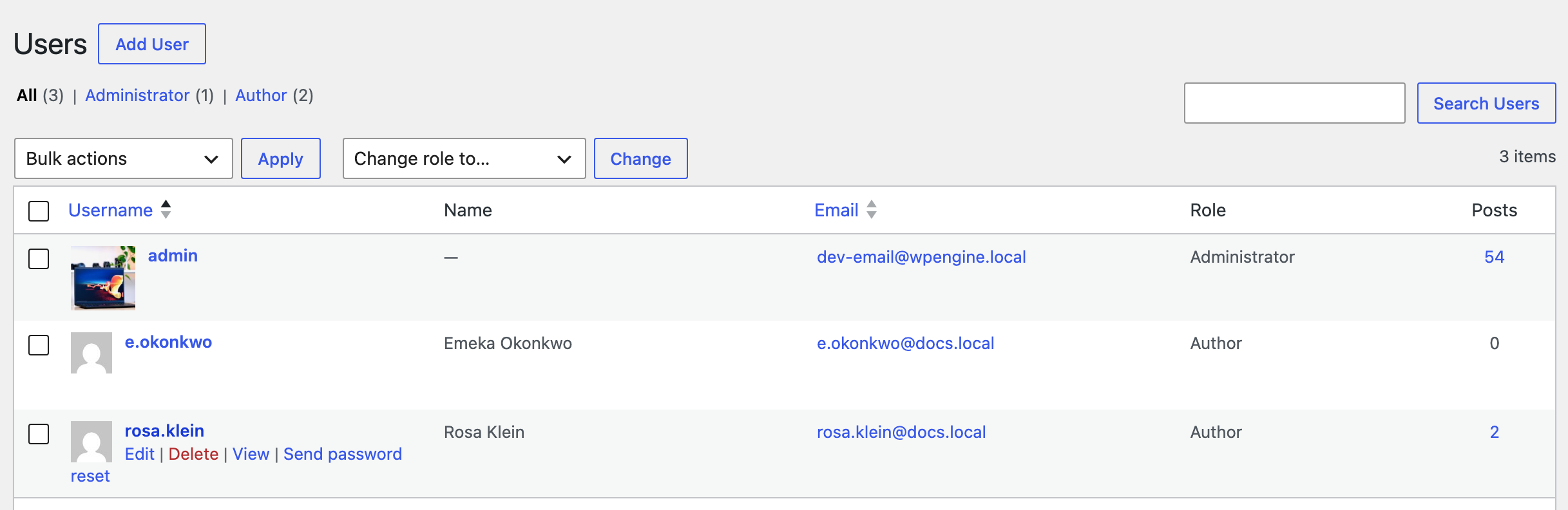
Task: Open the admin username link
Action: [173, 256]
